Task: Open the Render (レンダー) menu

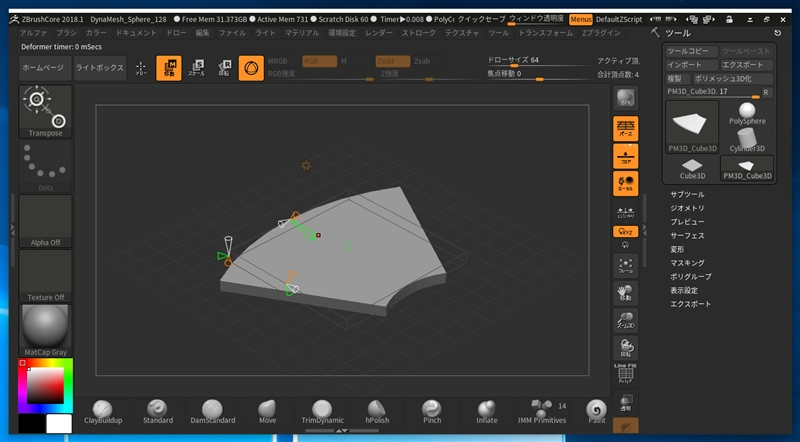Action: 379,33
